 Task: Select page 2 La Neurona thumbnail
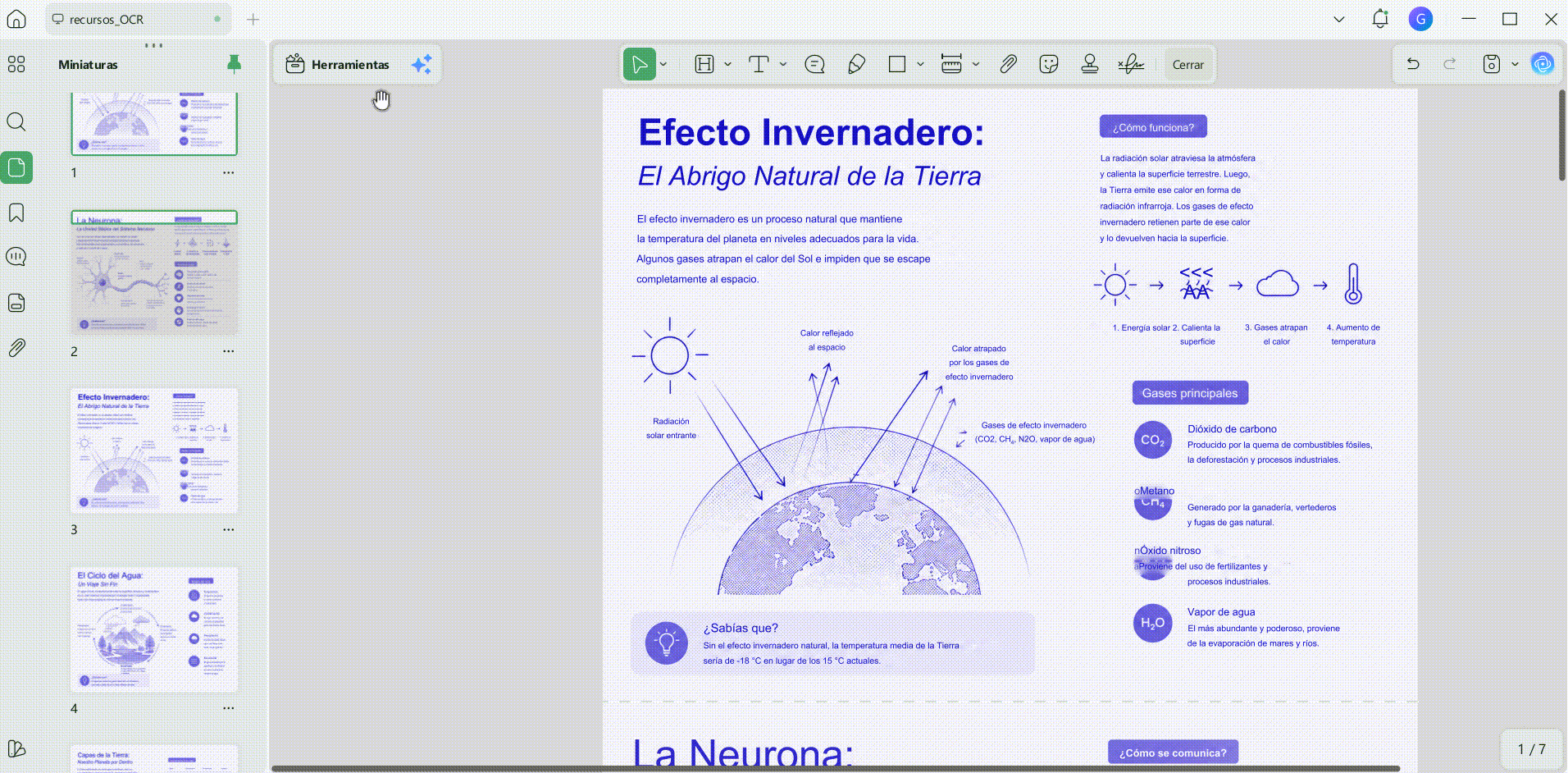(x=154, y=273)
